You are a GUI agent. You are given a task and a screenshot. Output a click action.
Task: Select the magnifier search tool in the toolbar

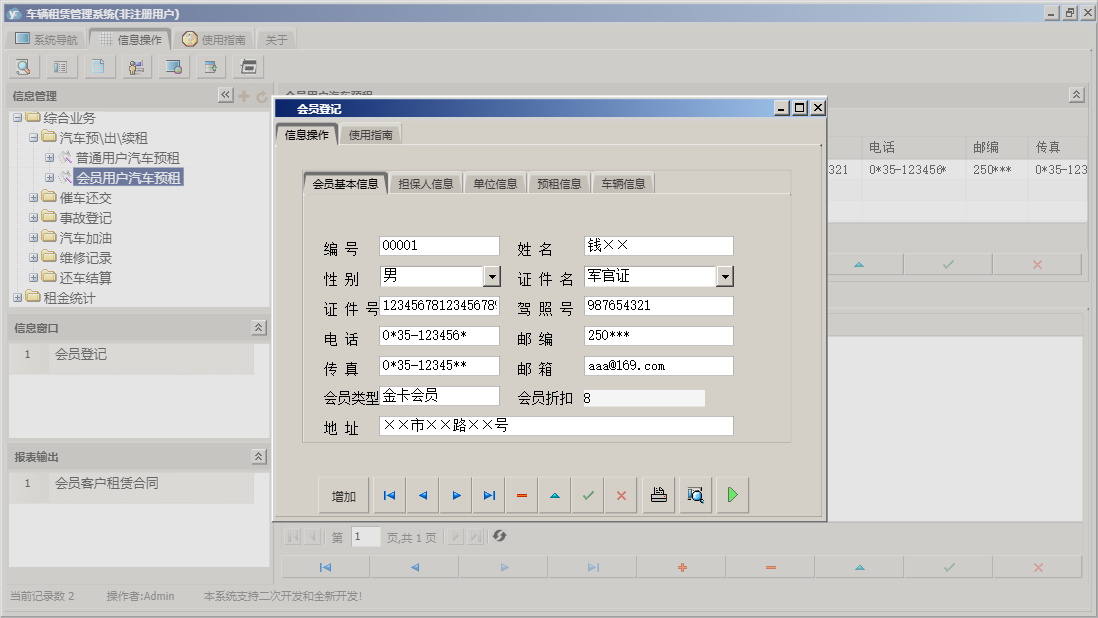pyautogui.click(x=23, y=67)
